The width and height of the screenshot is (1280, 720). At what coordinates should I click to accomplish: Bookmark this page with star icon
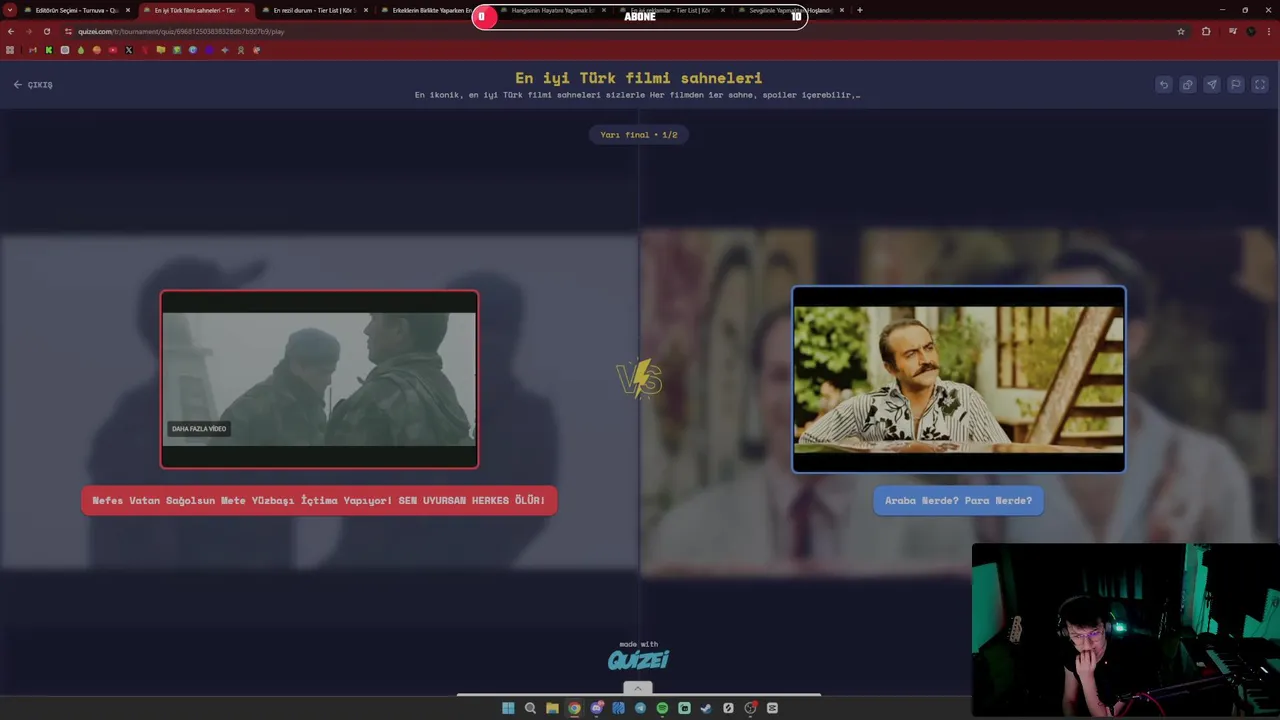pos(1181,31)
